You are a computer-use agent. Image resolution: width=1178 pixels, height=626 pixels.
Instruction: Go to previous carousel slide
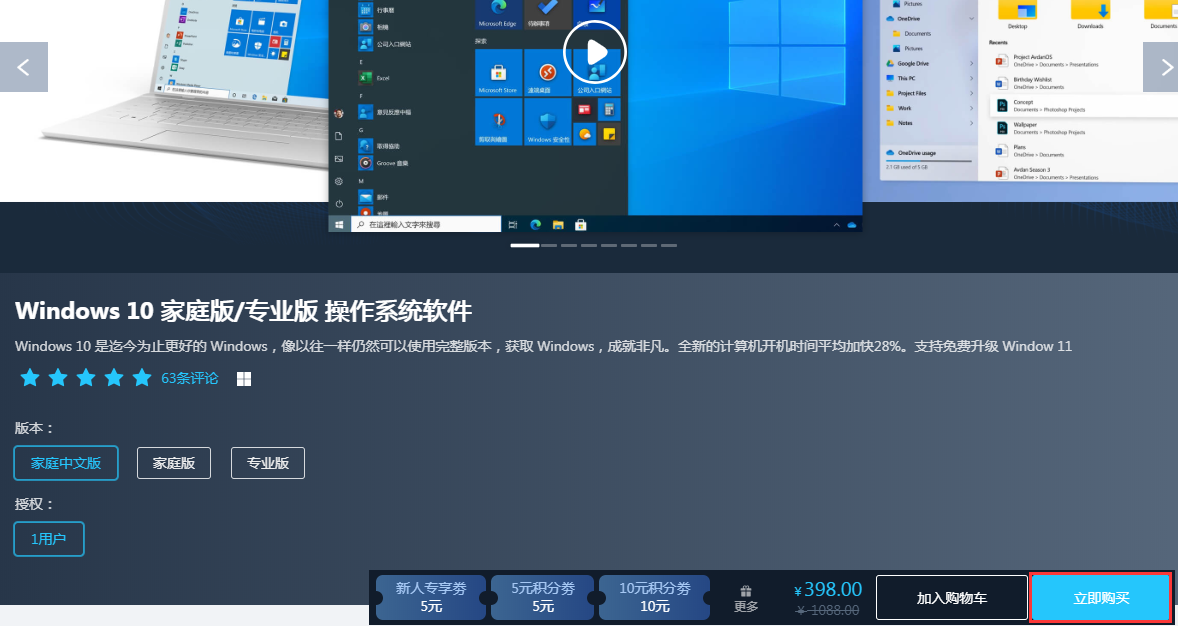24,67
